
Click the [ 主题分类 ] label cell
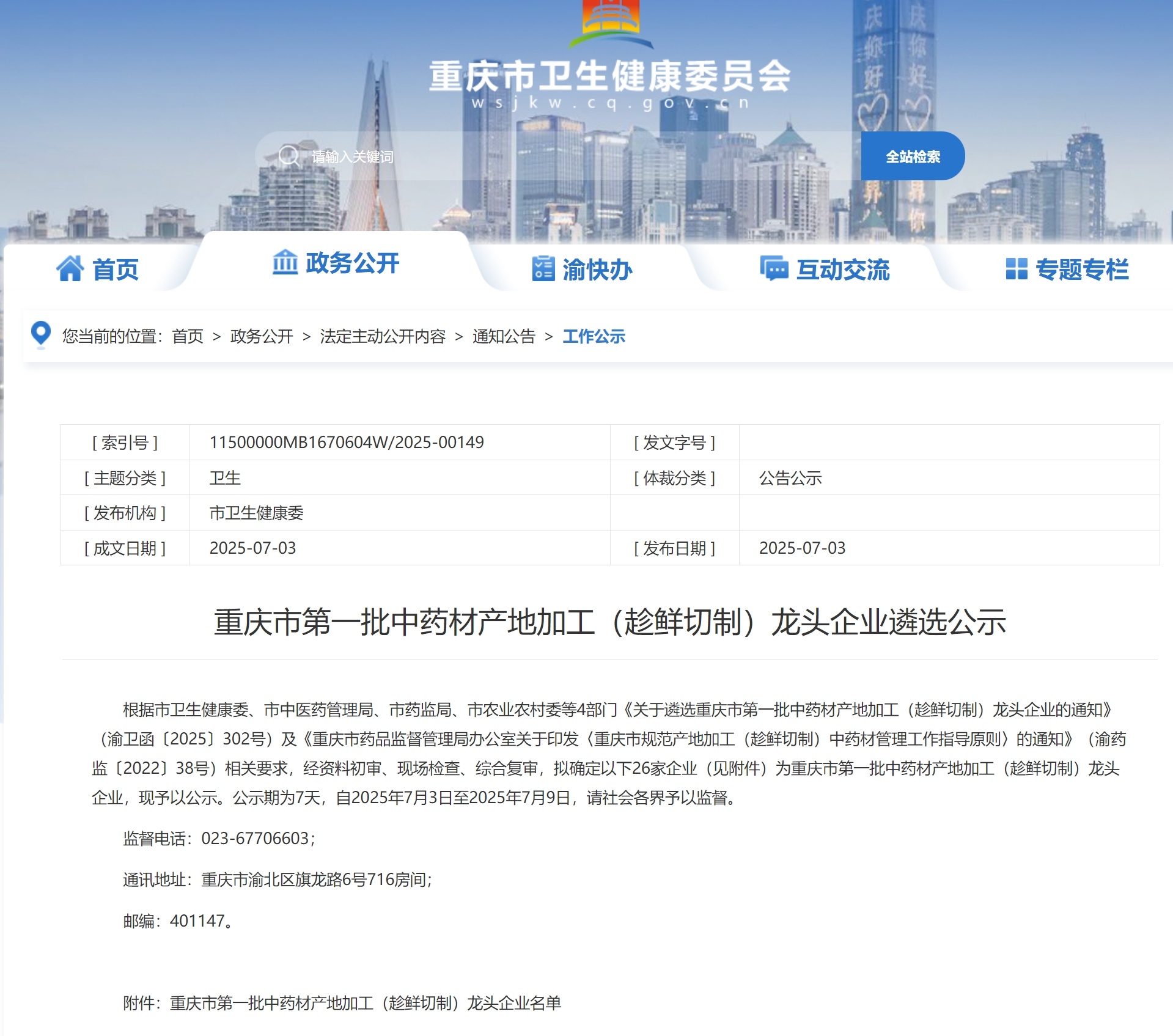(125, 478)
